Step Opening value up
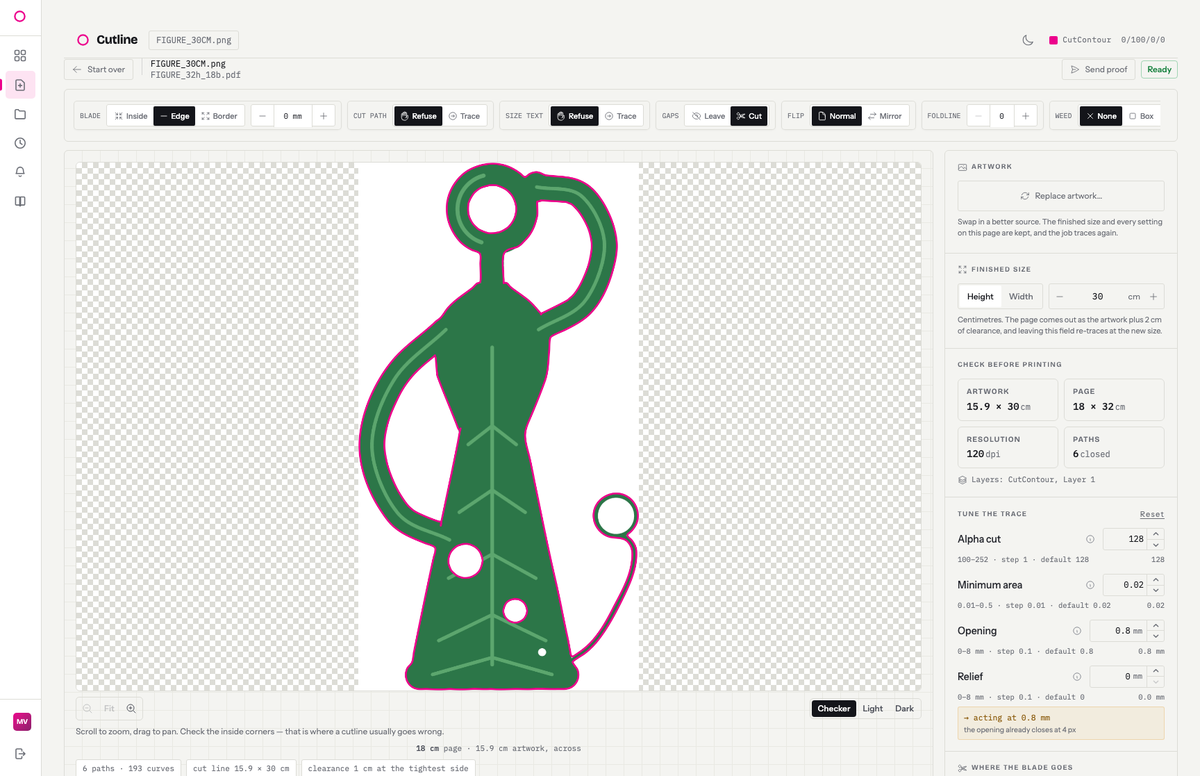Image resolution: width=1200 pixels, height=776 pixels. click(x=1156, y=626)
